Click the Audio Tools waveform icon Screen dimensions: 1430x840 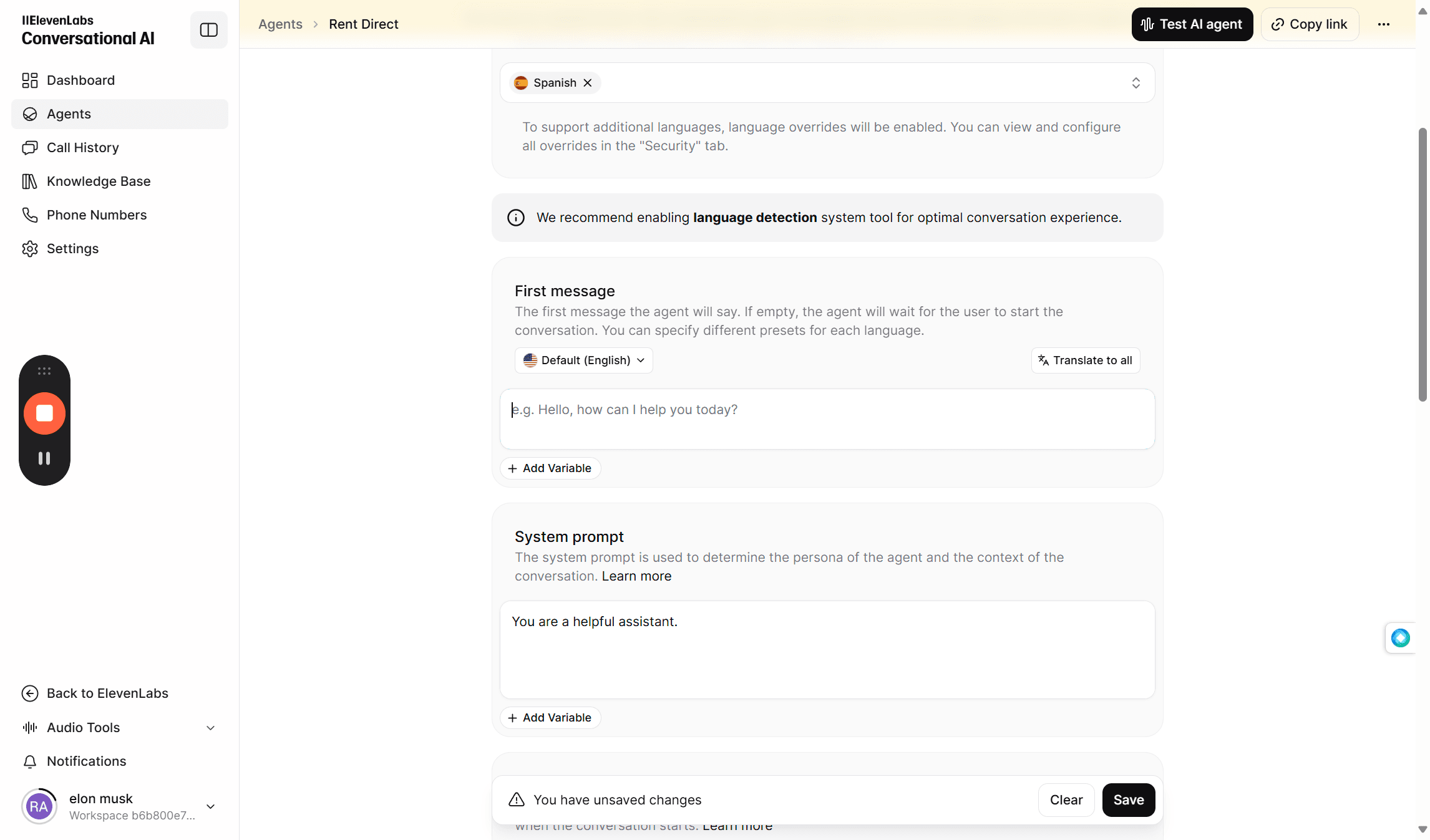(30, 728)
